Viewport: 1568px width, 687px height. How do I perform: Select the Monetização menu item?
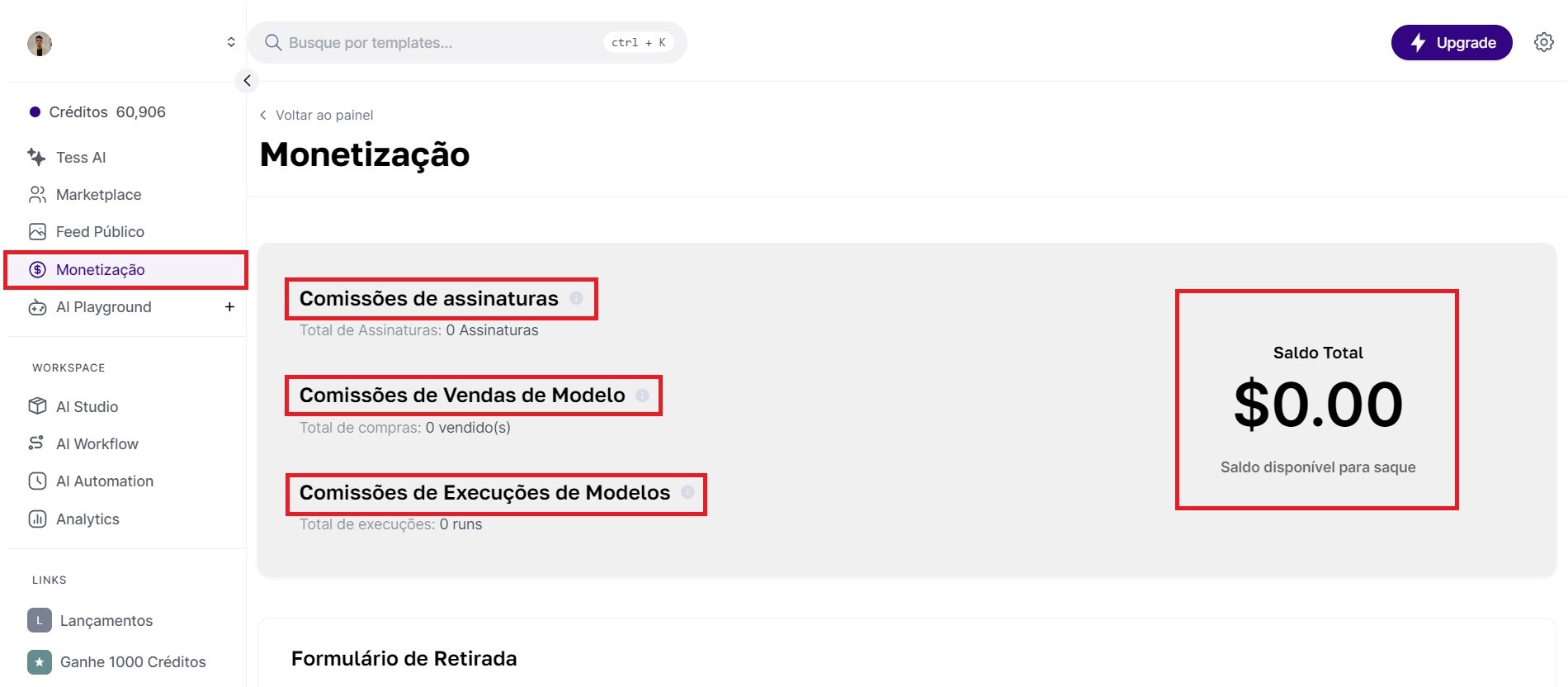[x=125, y=270]
